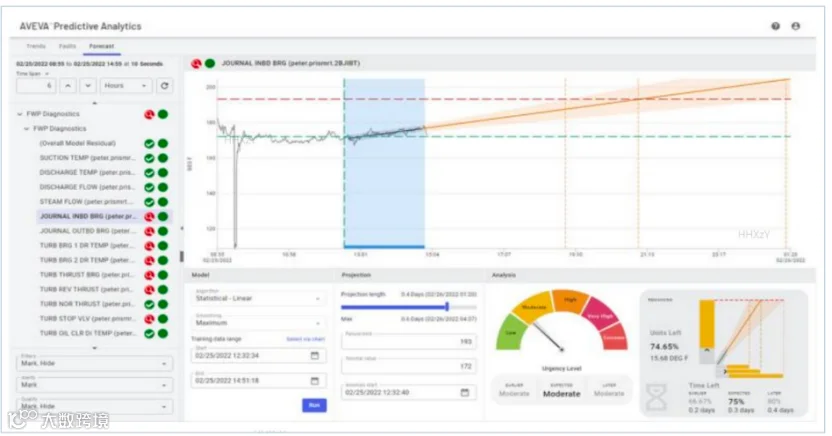Click the hourglass Time Left icon
This screenshot has width=832, height=436.
coord(657,397)
